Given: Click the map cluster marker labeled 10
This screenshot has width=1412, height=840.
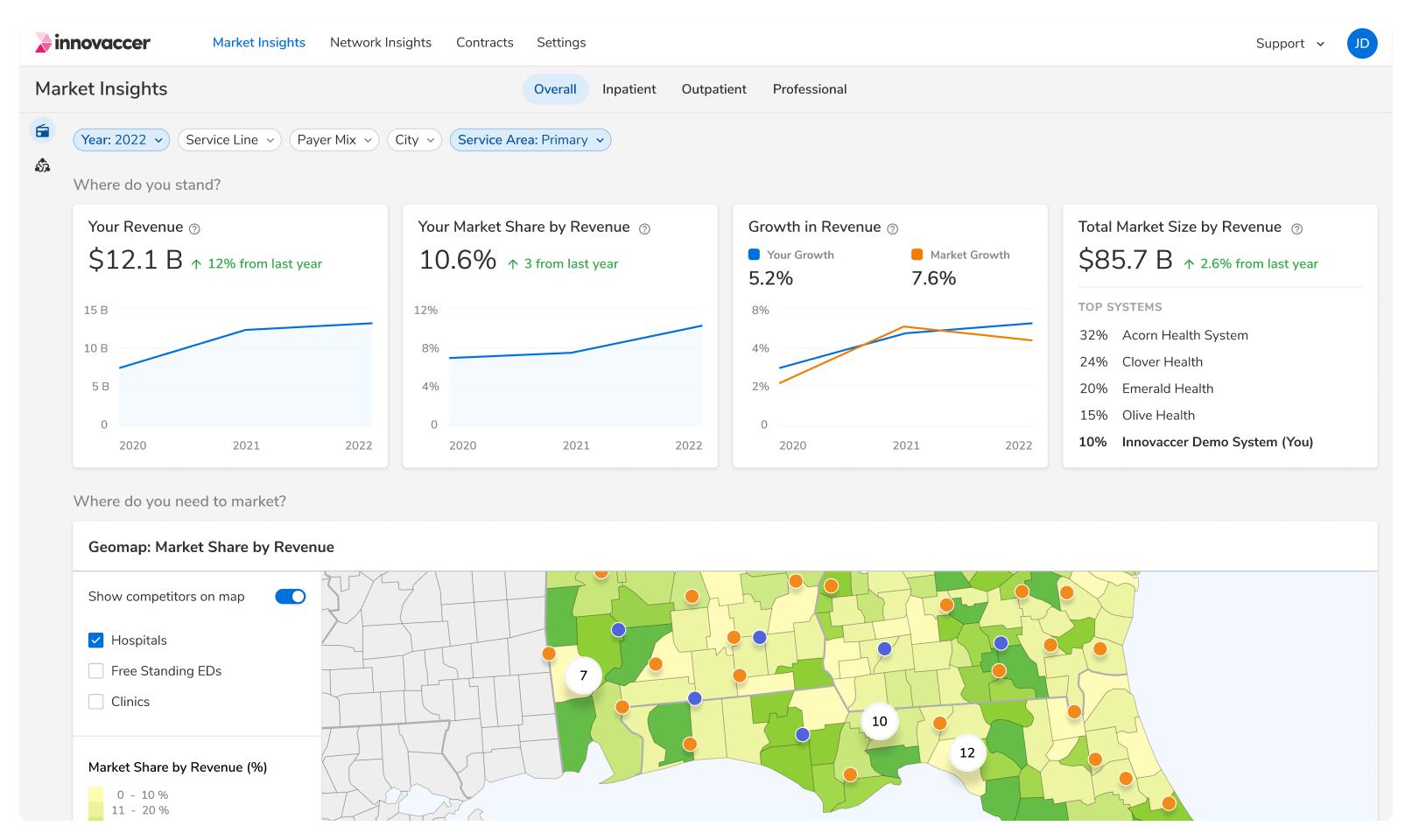Looking at the screenshot, I should [880, 722].
